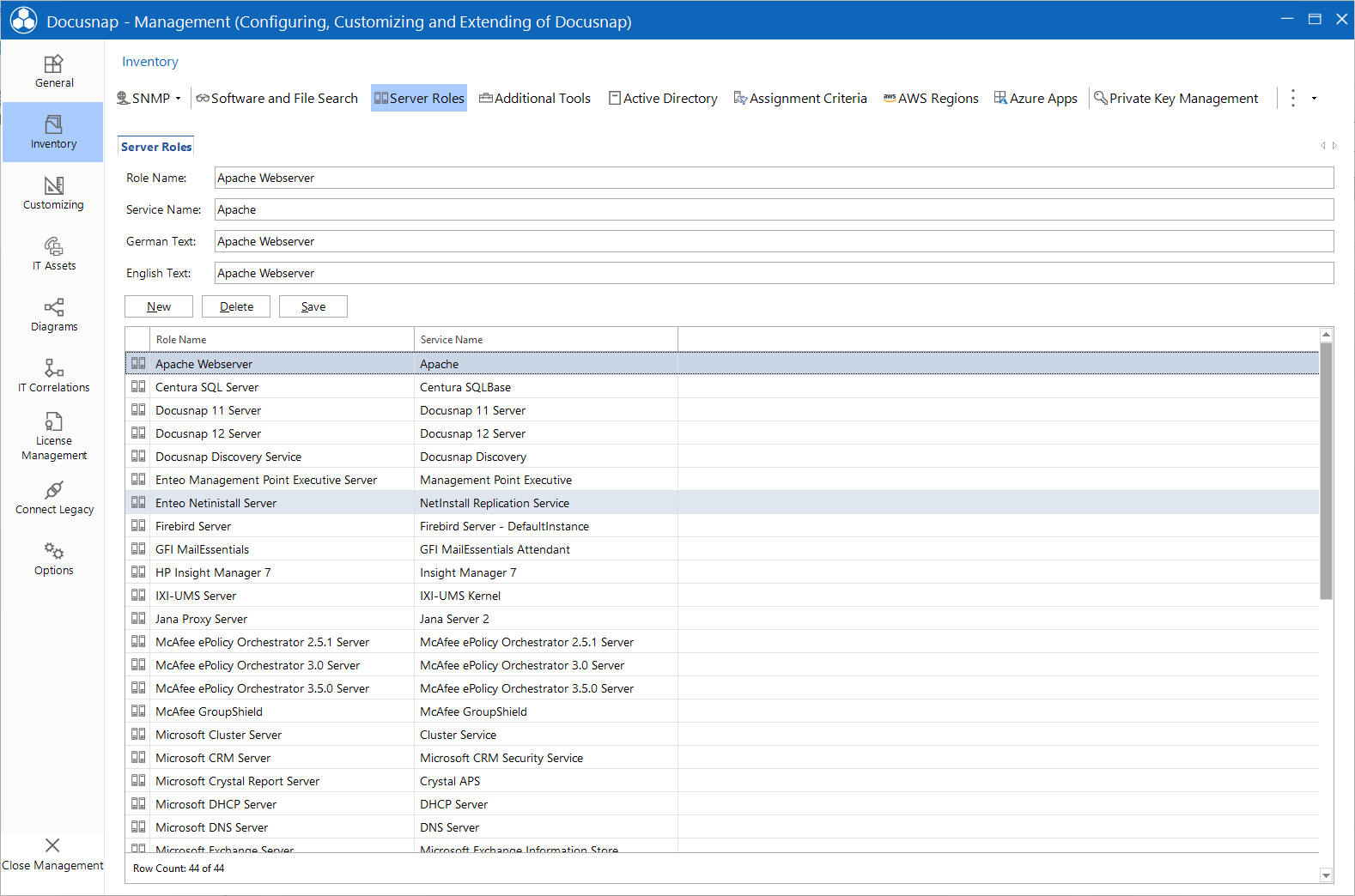
Task: Open the General section in sidebar
Action: click(x=53, y=71)
